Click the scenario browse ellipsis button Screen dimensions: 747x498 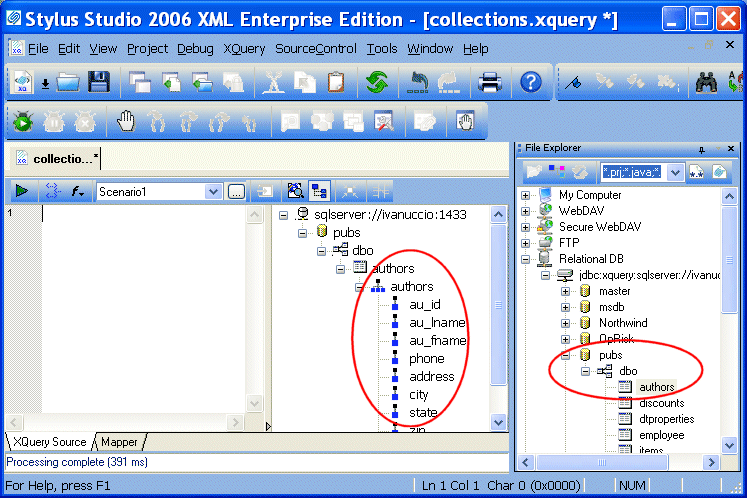(235, 191)
